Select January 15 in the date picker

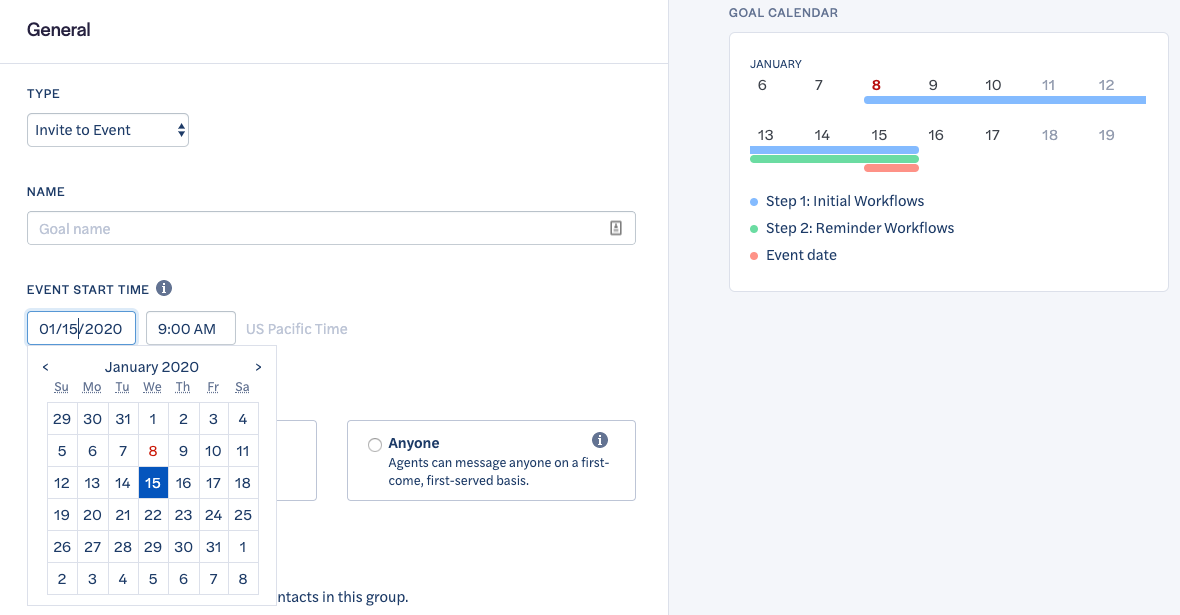pos(153,483)
